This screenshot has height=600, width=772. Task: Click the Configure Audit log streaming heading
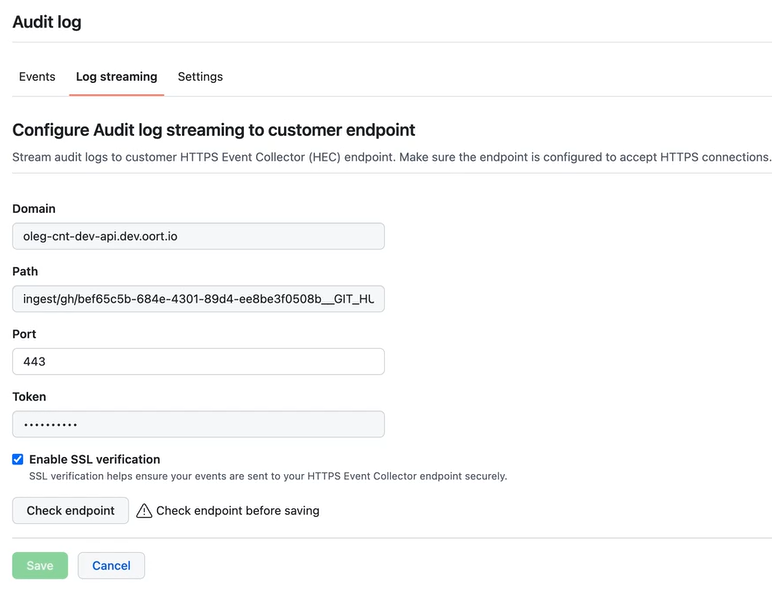pyautogui.click(x=213, y=130)
